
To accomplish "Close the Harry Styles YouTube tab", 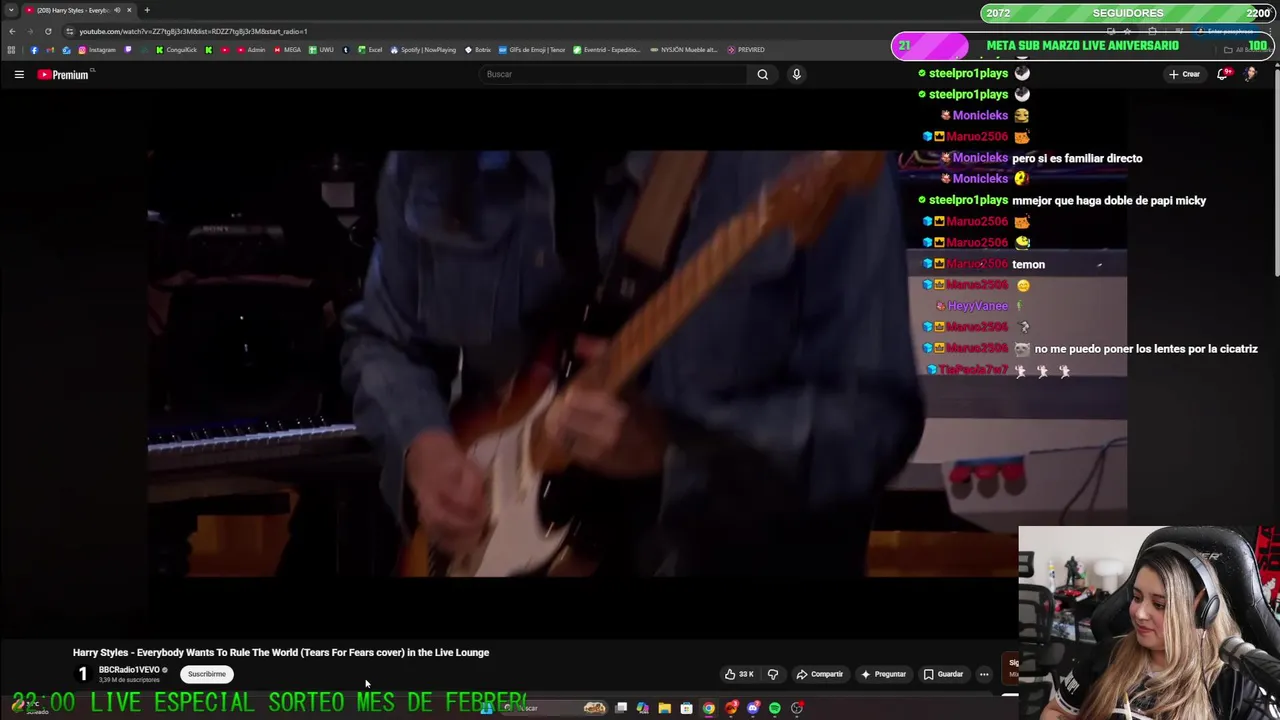I will pyautogui.click(x=129, y=10).
